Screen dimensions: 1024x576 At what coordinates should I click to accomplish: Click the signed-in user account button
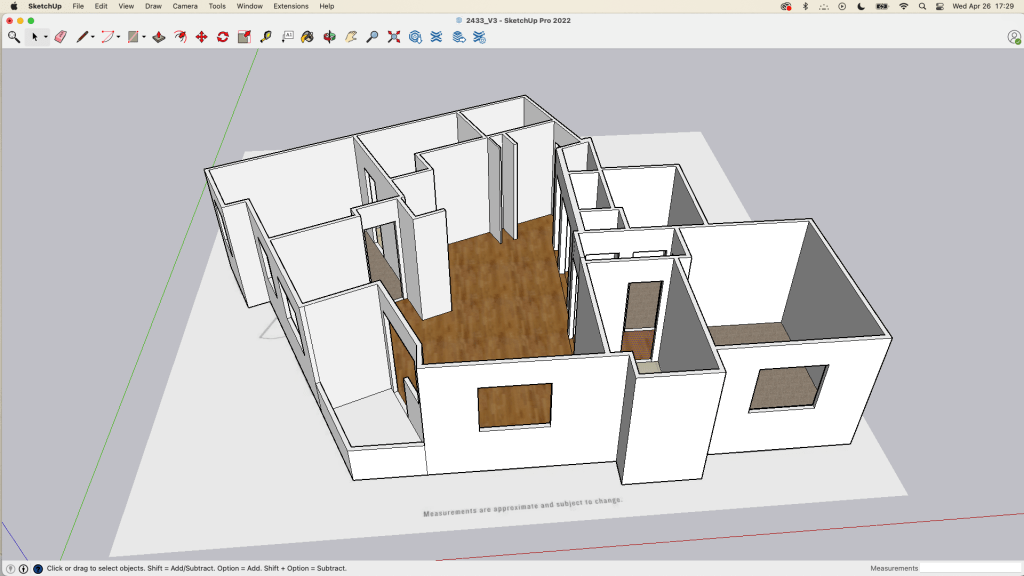click(1013, 37)
